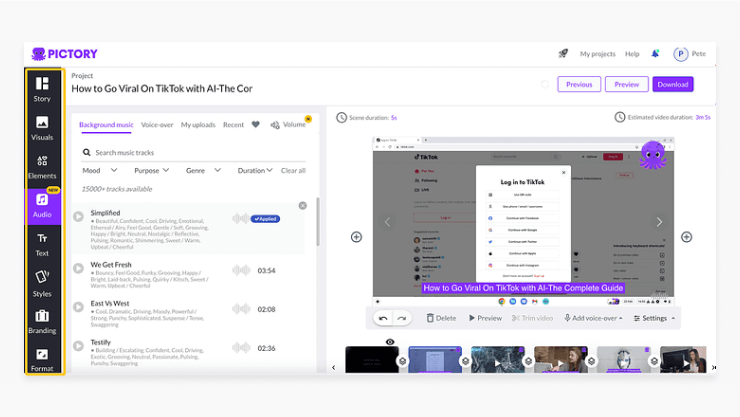Viewport: 740px width, 417px height.
Task: Open the Format sidebar section
Action: [42, 359]
